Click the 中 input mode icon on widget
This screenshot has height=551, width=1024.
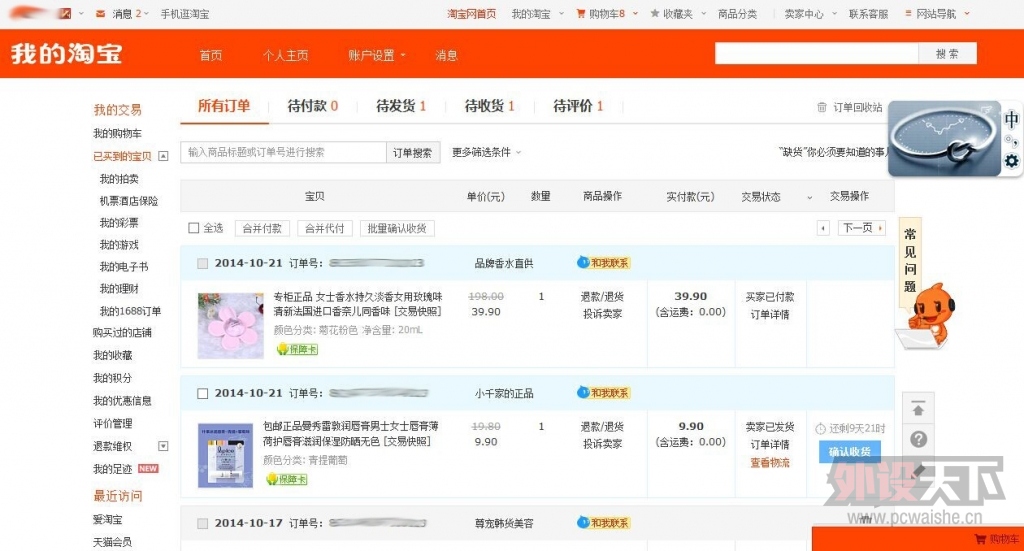(1012, 119)
